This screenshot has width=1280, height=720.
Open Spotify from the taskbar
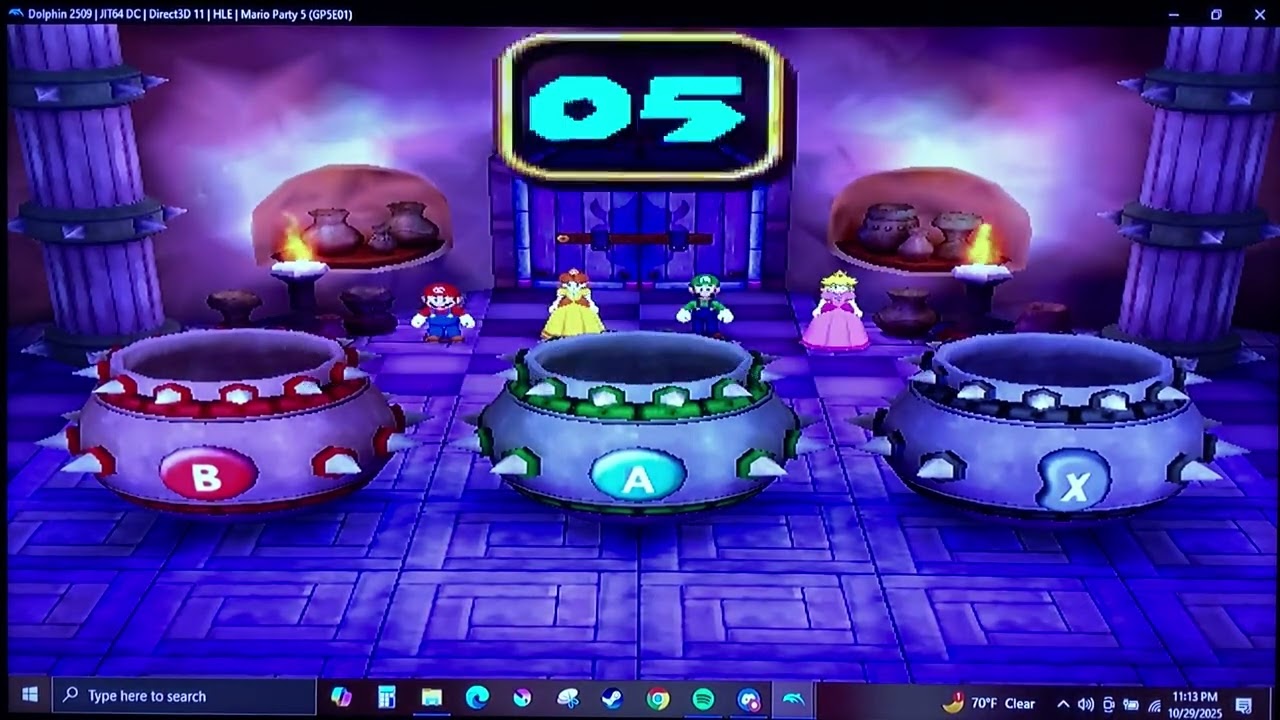(x=703, y=698)
